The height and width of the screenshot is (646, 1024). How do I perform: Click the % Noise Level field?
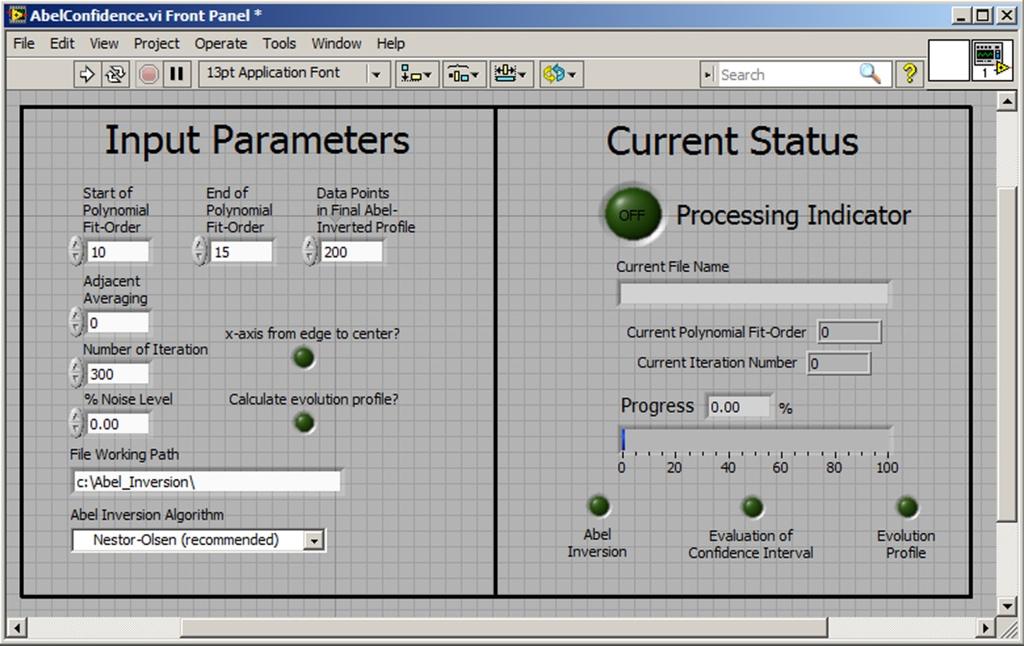pyautogui.click(x=118, y=424)
